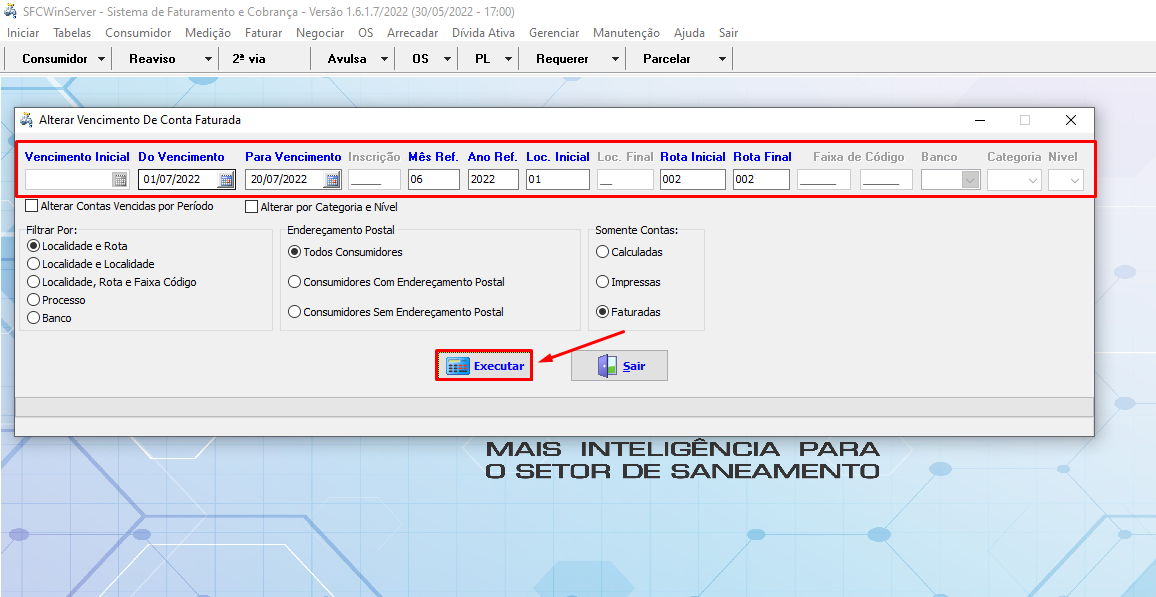Open calendar picker for Do Vencimento
This screenshot has height=597, width=1156.
226,180
